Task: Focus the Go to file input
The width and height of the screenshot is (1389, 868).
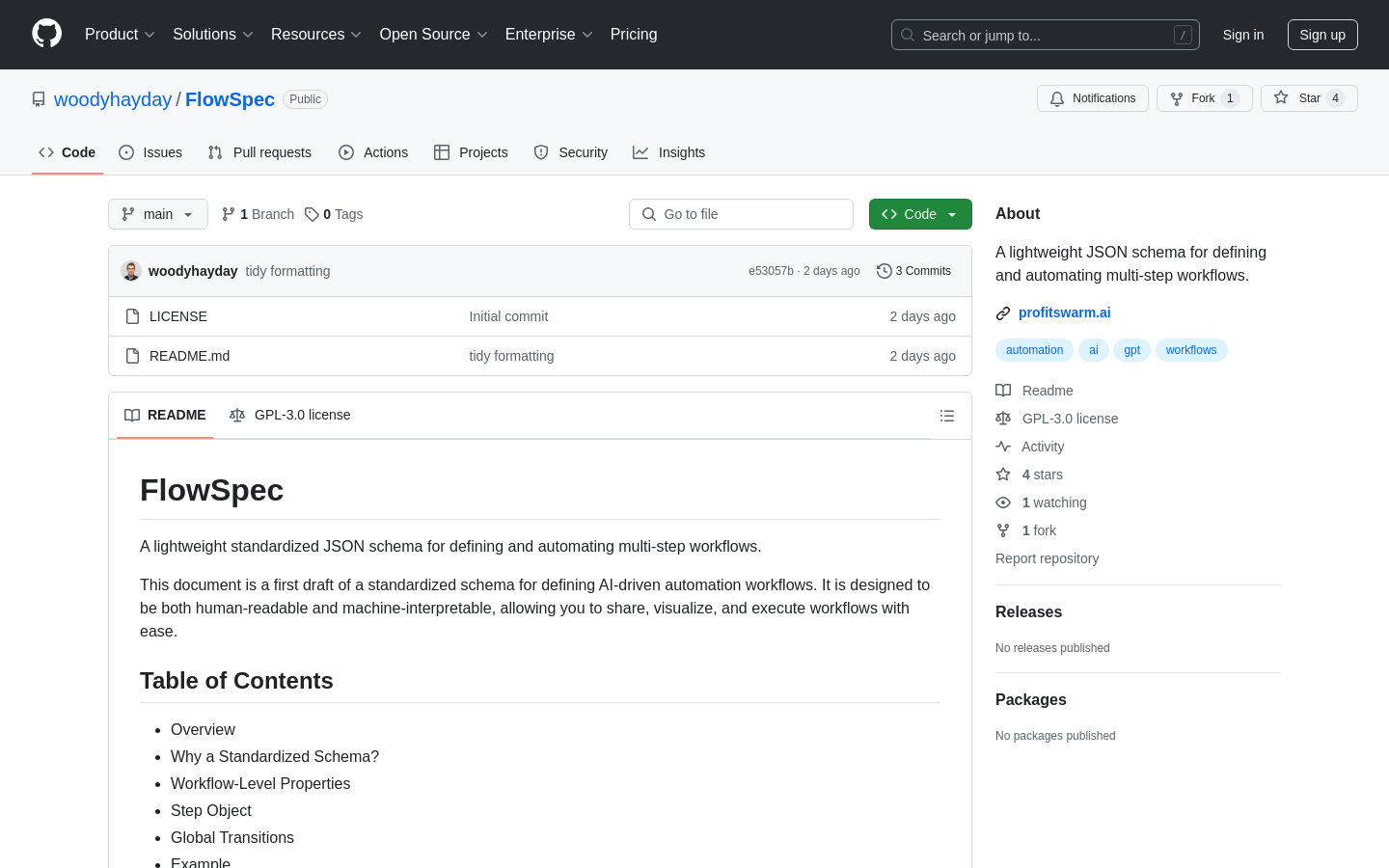Action: (741, 214)
